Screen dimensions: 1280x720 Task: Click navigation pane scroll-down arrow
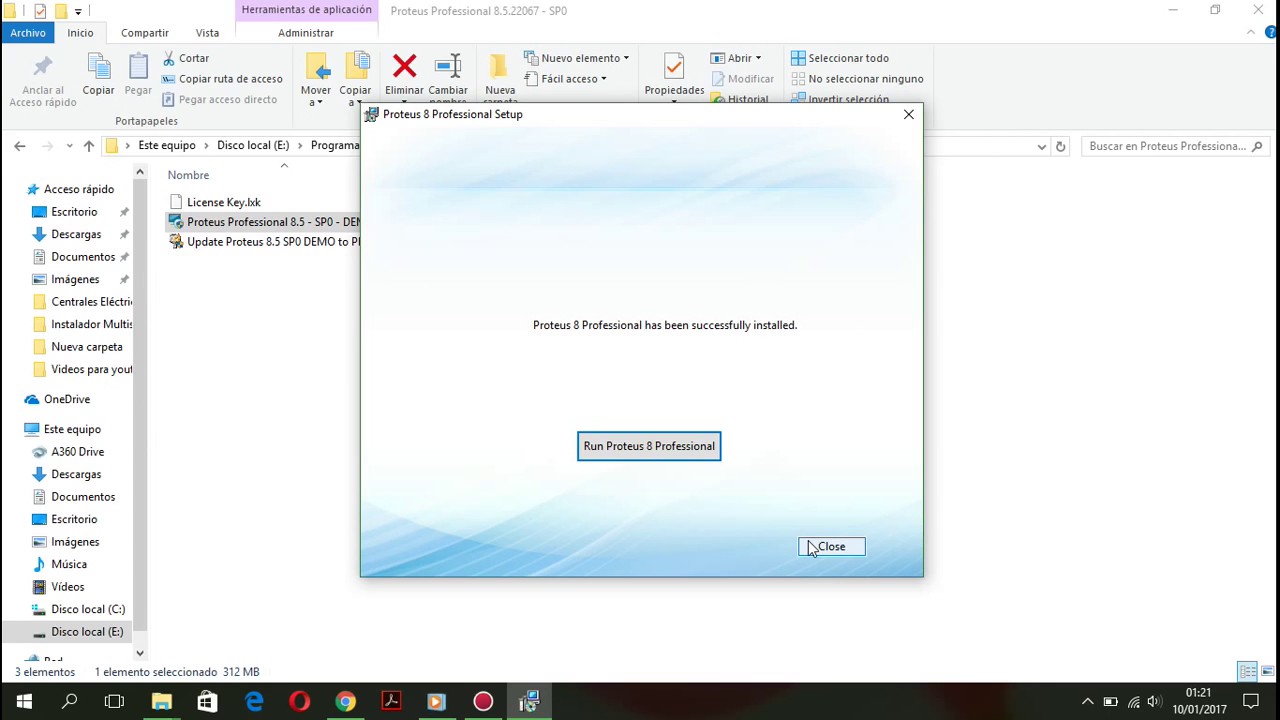tap(140, 653)
